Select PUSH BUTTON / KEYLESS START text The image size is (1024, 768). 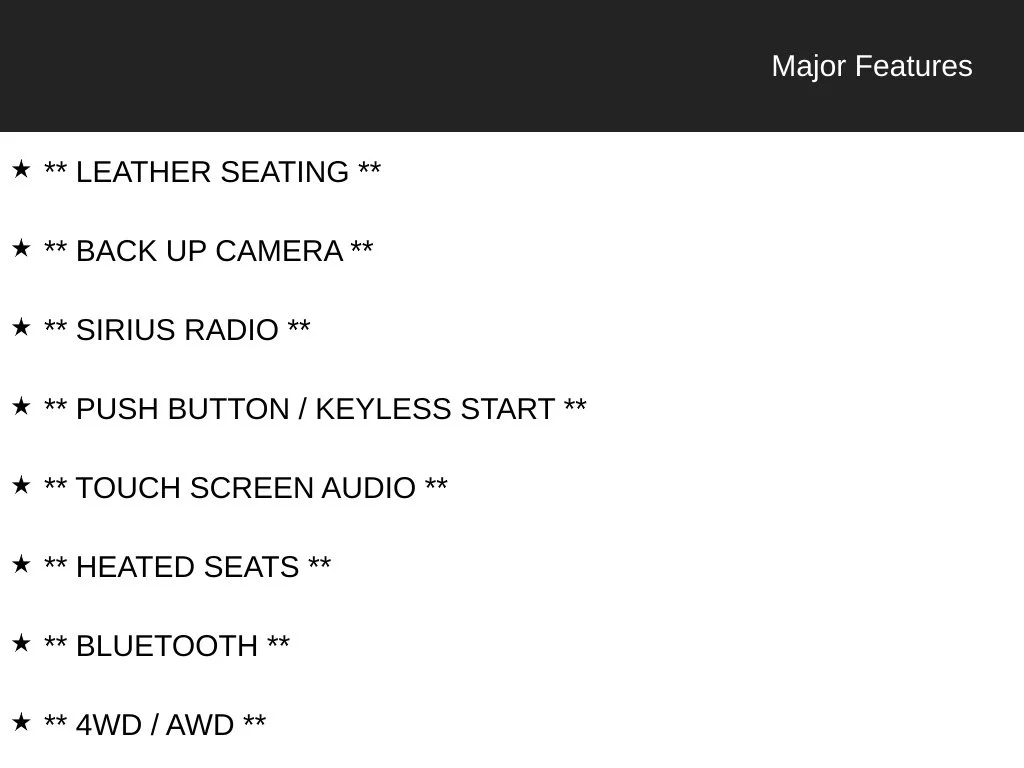[315, 409]
